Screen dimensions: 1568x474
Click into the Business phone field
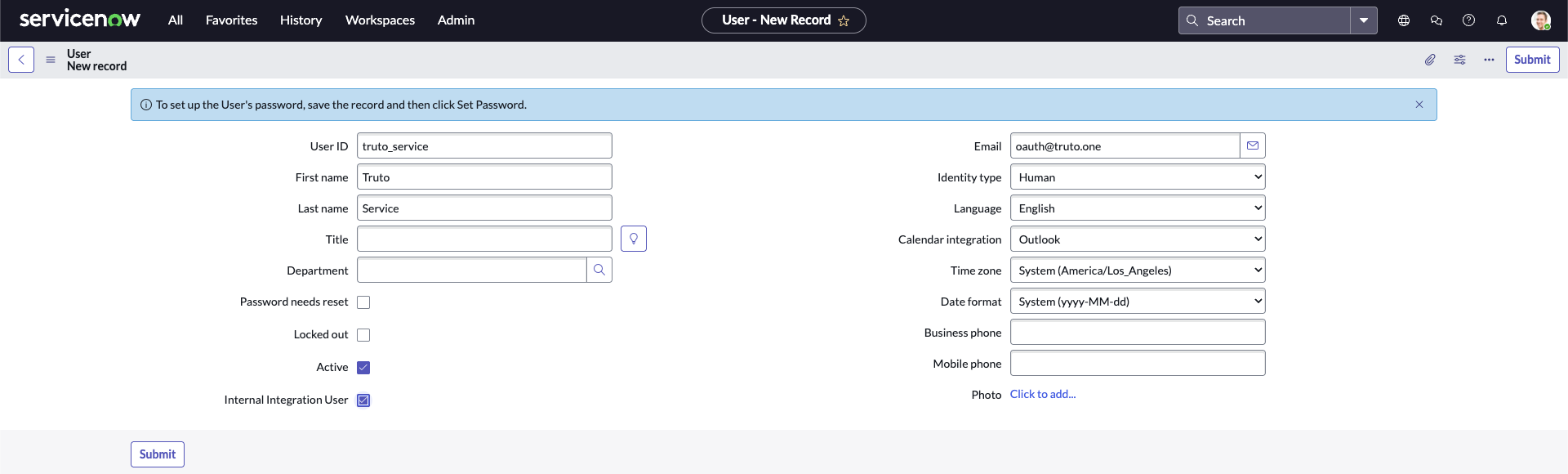pyautogui.click(x=1138, y=332)
